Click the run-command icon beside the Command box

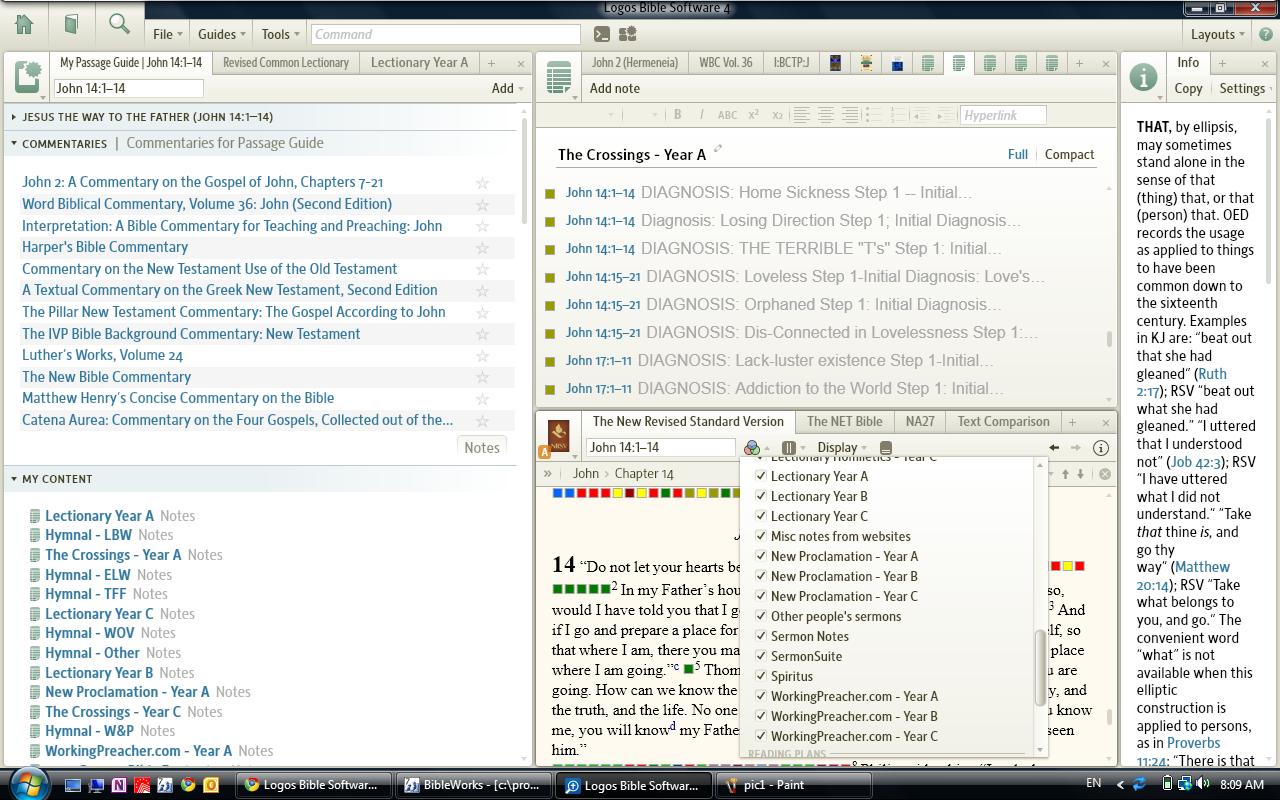point(601,34)
